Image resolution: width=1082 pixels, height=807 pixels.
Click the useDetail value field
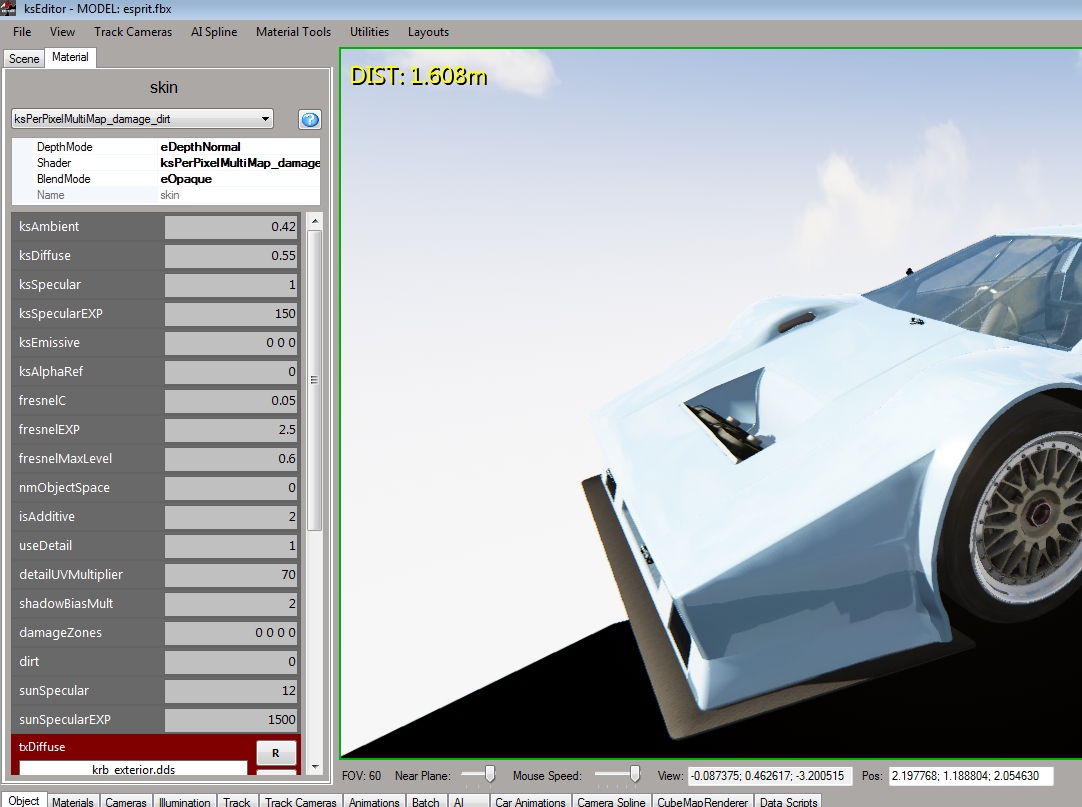pos(231,545)
